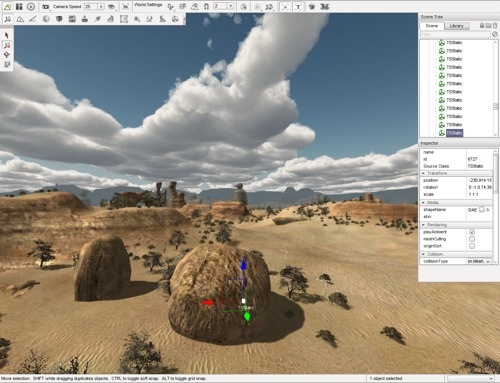Toggle the render object handles icon
Screen dimensions: 500x383
coord(285,7)
